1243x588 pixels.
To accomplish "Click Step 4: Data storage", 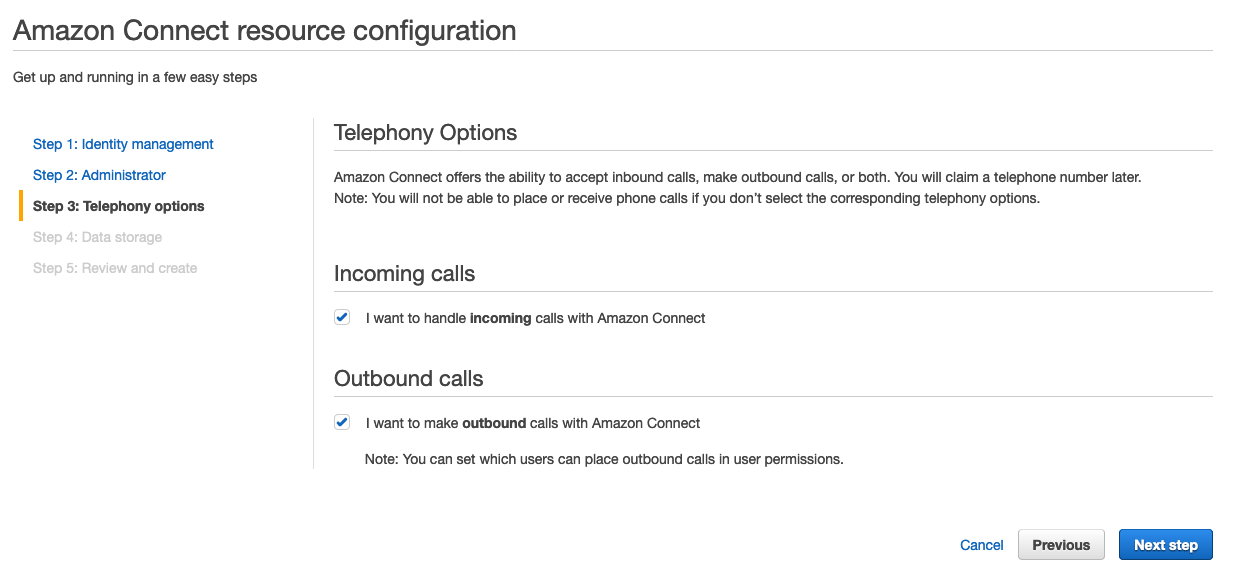I will coord(97,237).
